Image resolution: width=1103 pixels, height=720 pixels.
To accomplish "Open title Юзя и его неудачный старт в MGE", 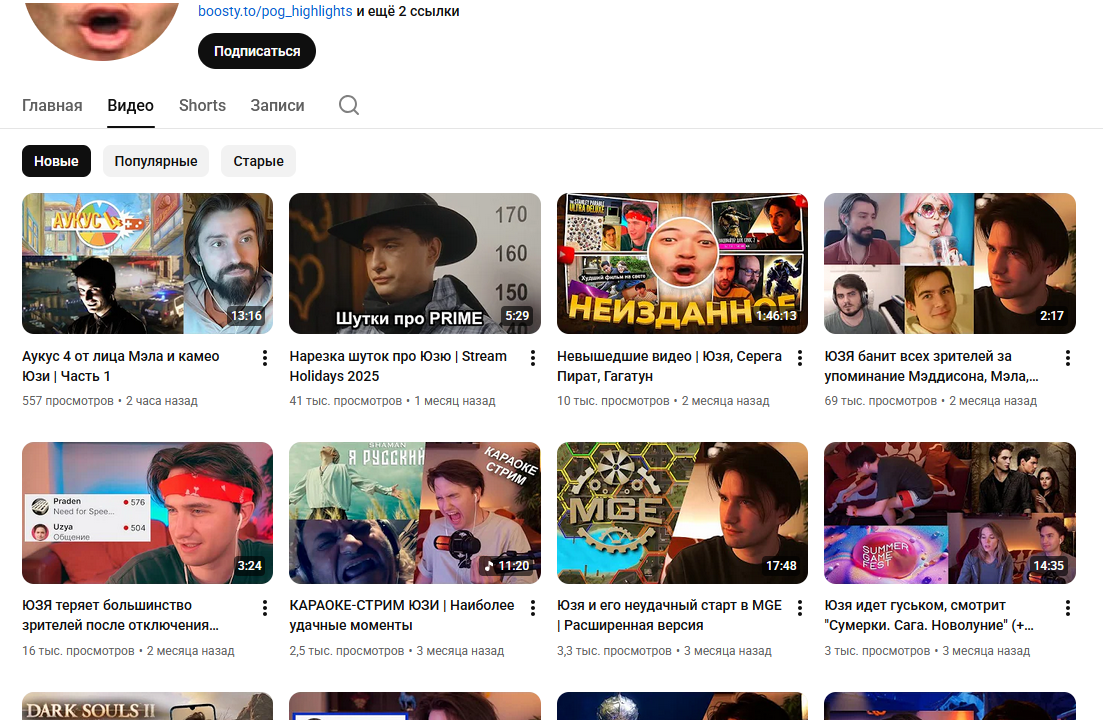I will pos(670,615).
